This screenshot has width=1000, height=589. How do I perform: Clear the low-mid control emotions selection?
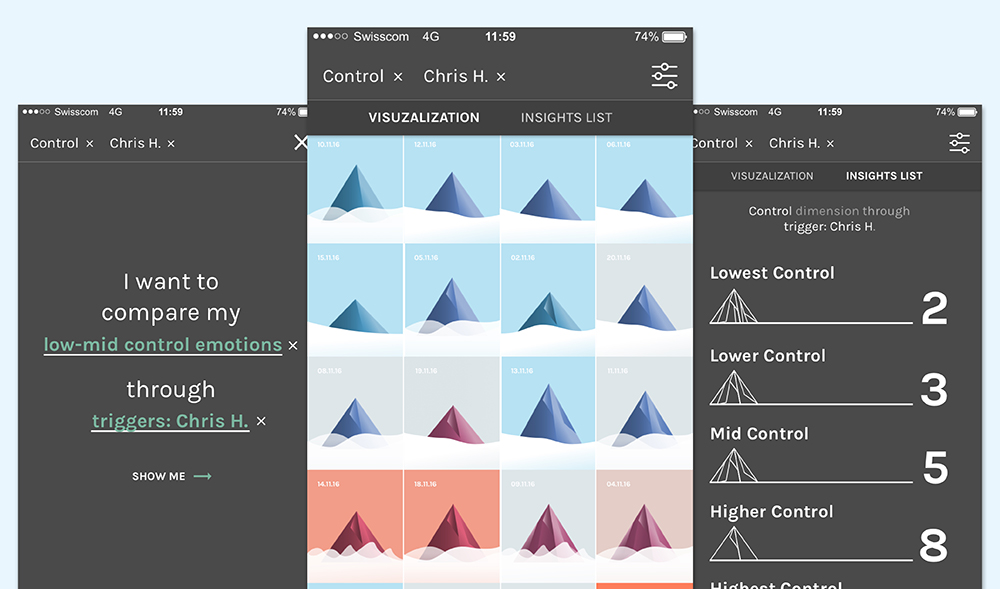[x=293, y=345]
